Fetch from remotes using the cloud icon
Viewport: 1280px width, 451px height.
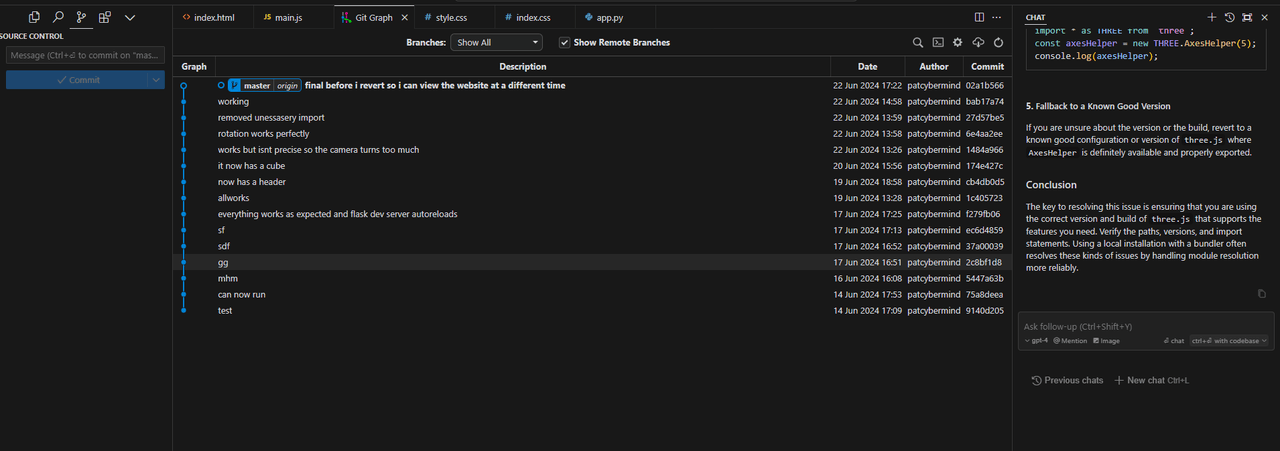[978, 43]
